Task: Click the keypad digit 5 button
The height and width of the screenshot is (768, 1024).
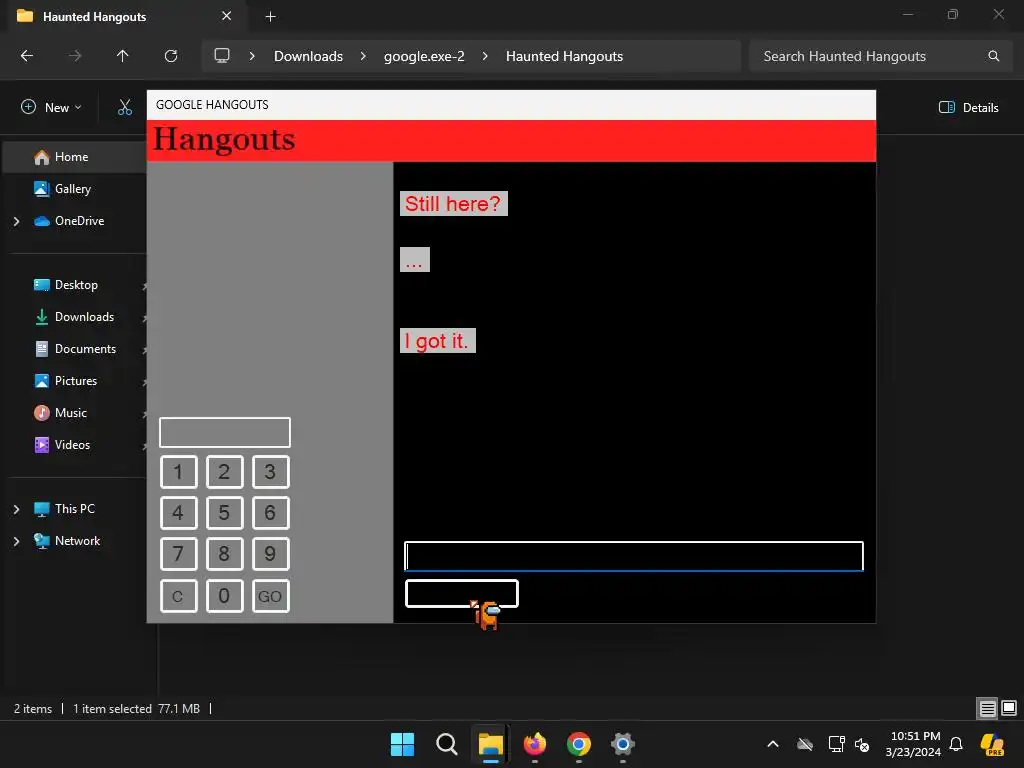Action: 225,513
